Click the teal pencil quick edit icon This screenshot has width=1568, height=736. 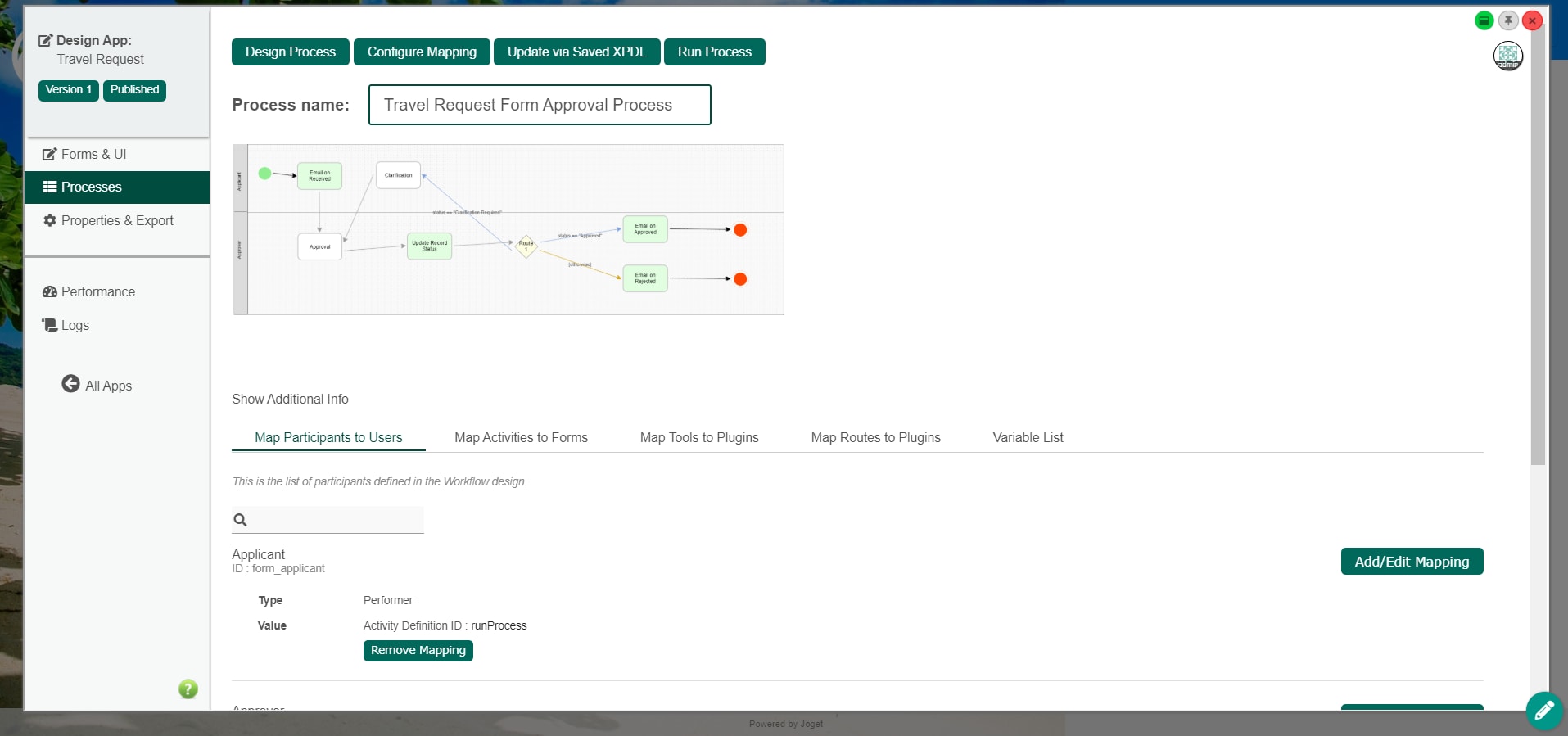[1544, 711]
